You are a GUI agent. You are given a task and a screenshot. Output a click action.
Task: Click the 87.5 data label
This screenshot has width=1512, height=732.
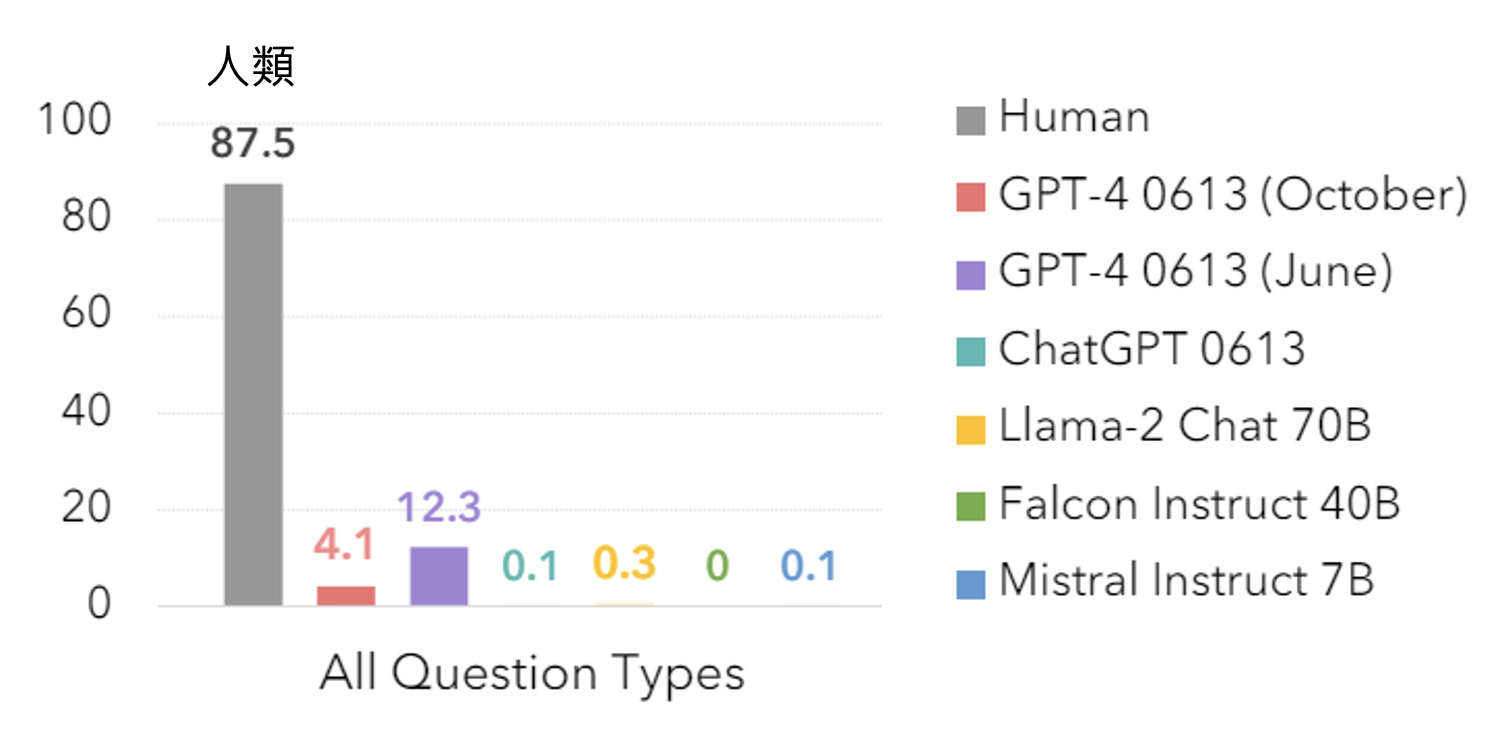[253, 144]
